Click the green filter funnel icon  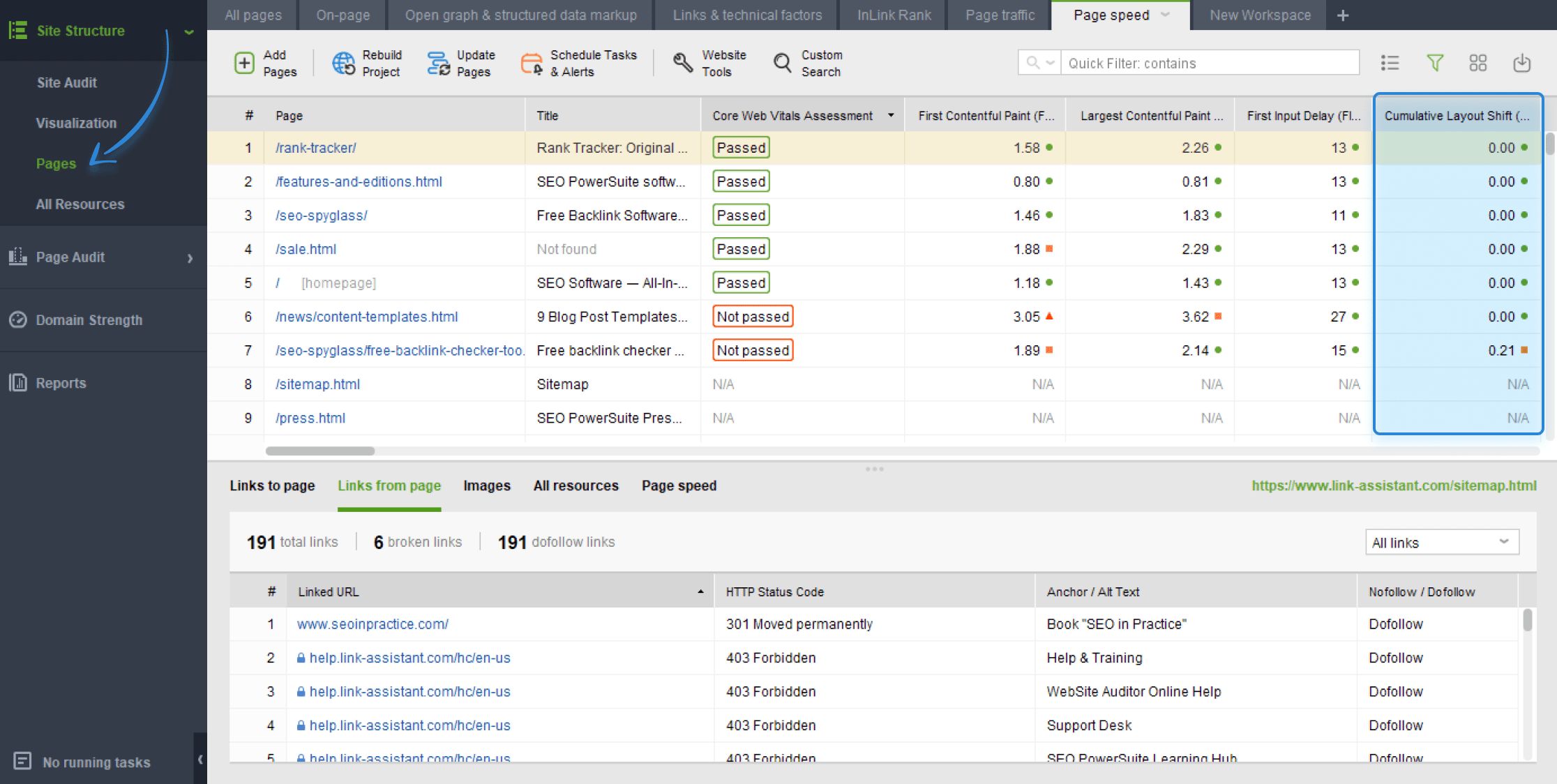coord(1435,63)
